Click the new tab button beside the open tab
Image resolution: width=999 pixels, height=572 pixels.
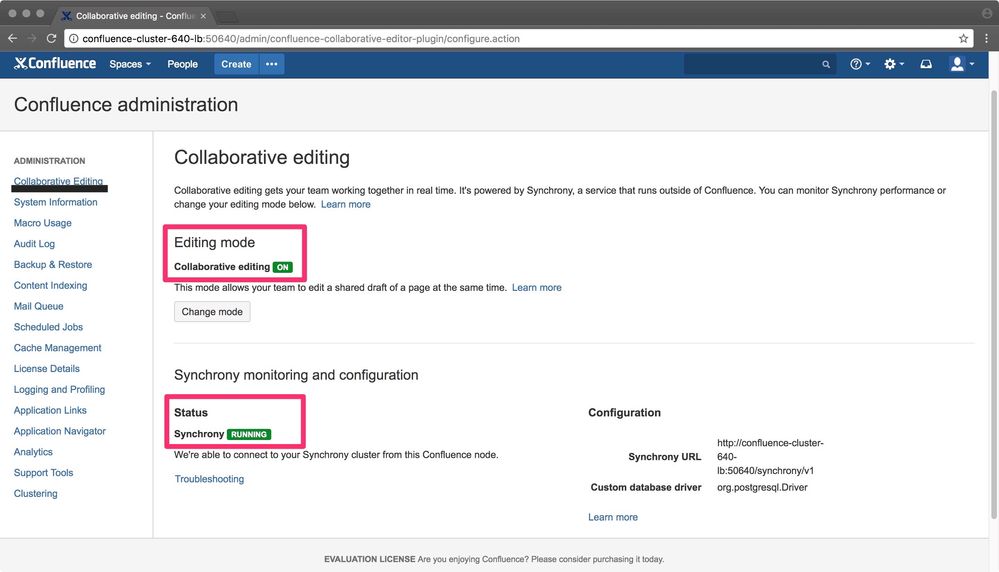[227, 16]
